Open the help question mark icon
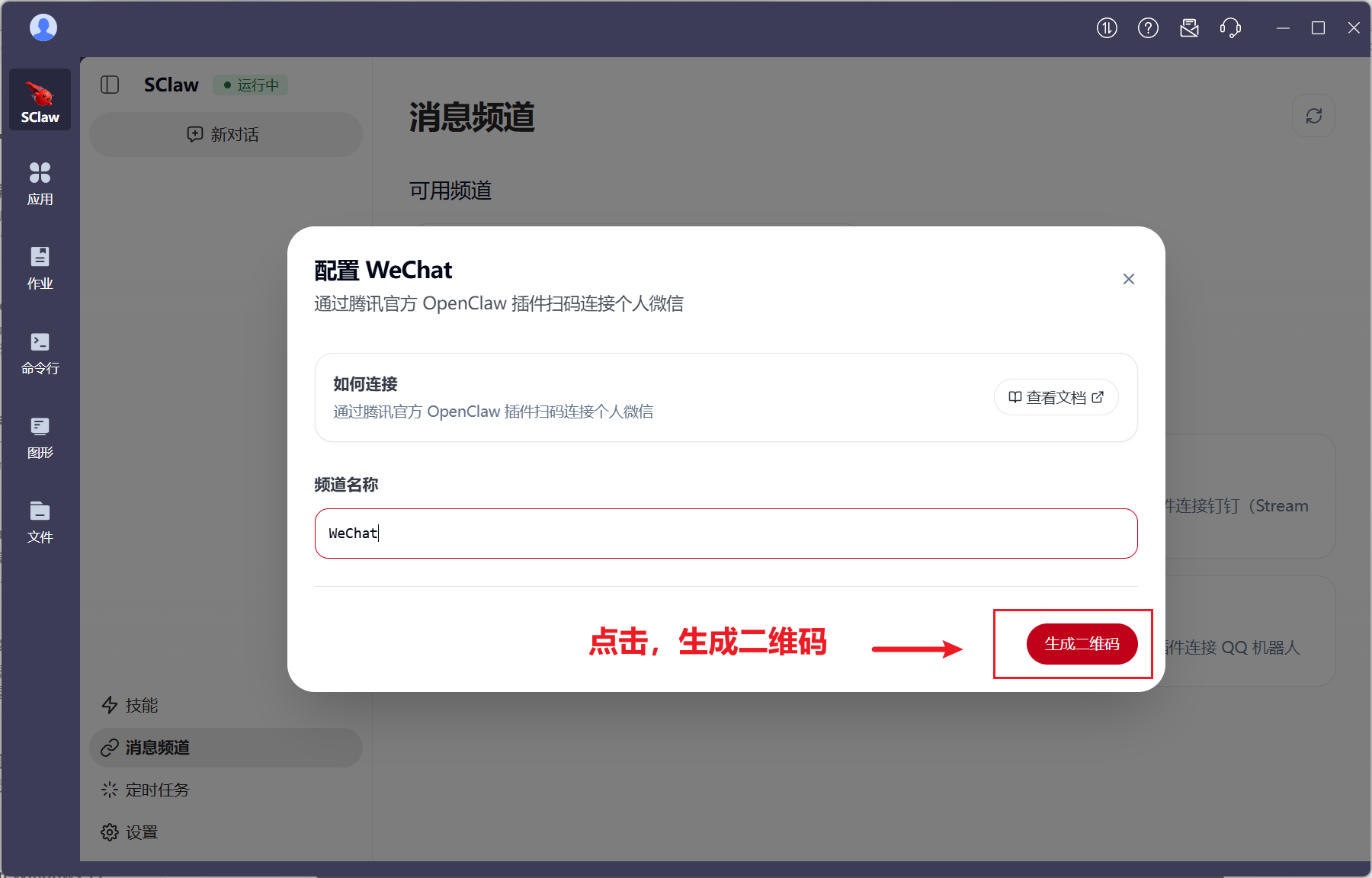This screenshot has width=1372, height=878. coord(1148,28)
